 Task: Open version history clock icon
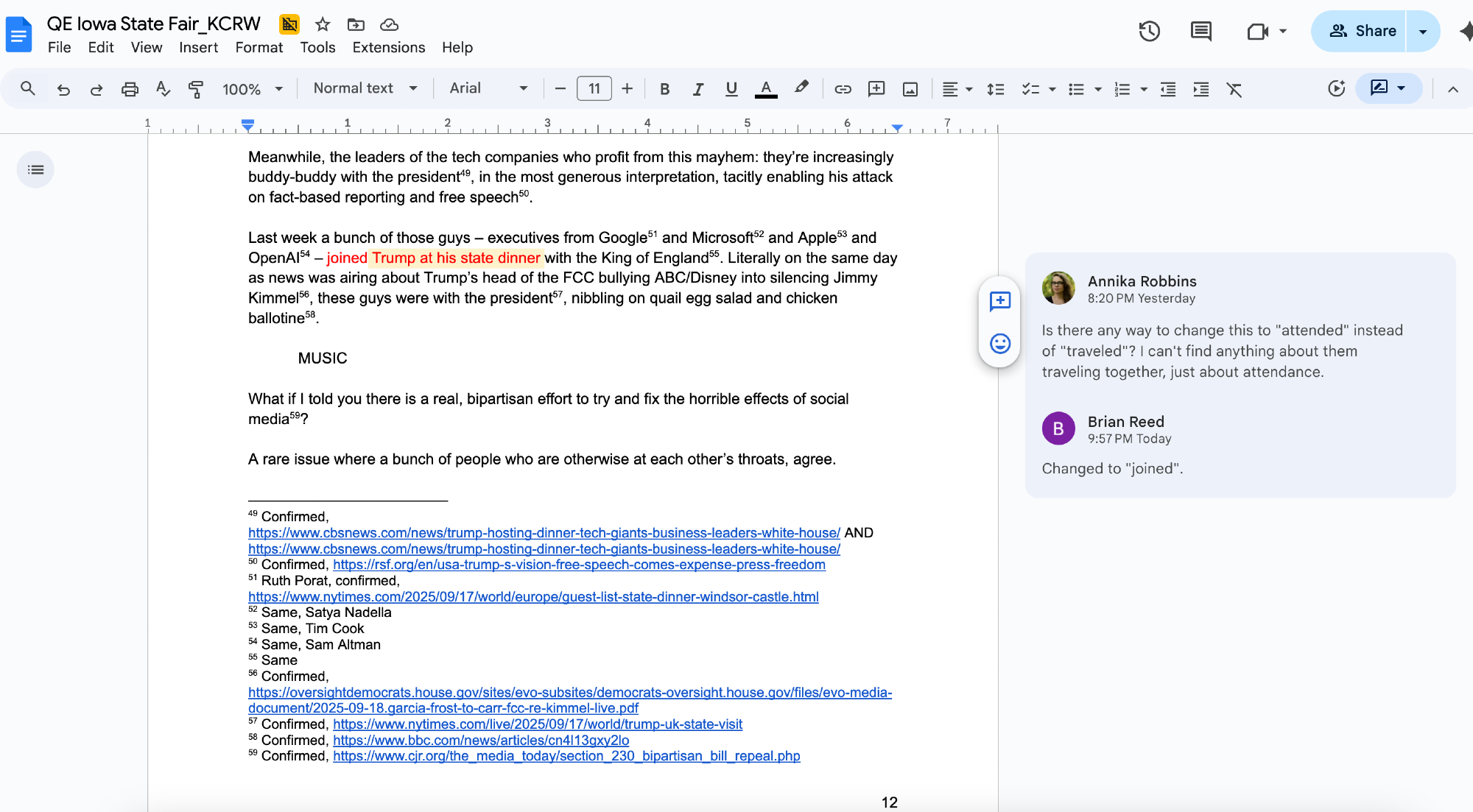1149,31
